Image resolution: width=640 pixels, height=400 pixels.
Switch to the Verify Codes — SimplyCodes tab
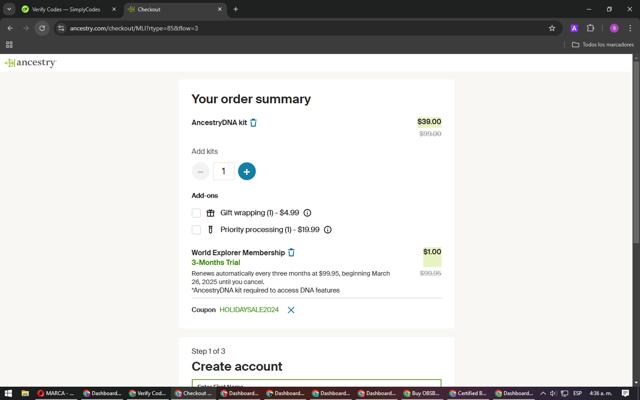point(66,9)
